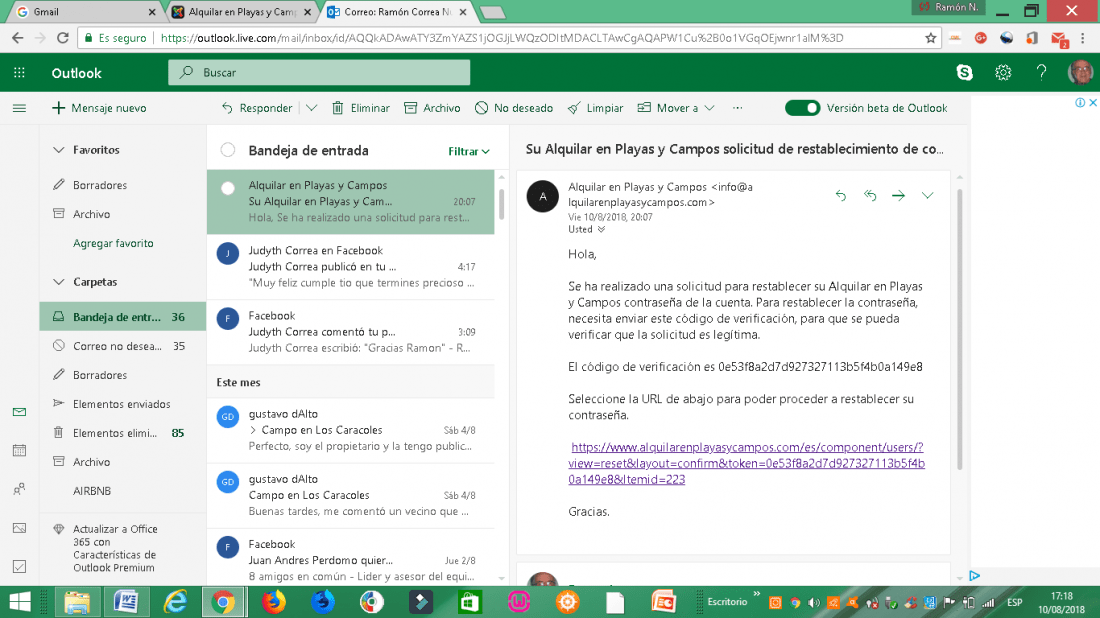Click the Agregar favorito link
Screen dimensions: 1100x618
point(113,243)
